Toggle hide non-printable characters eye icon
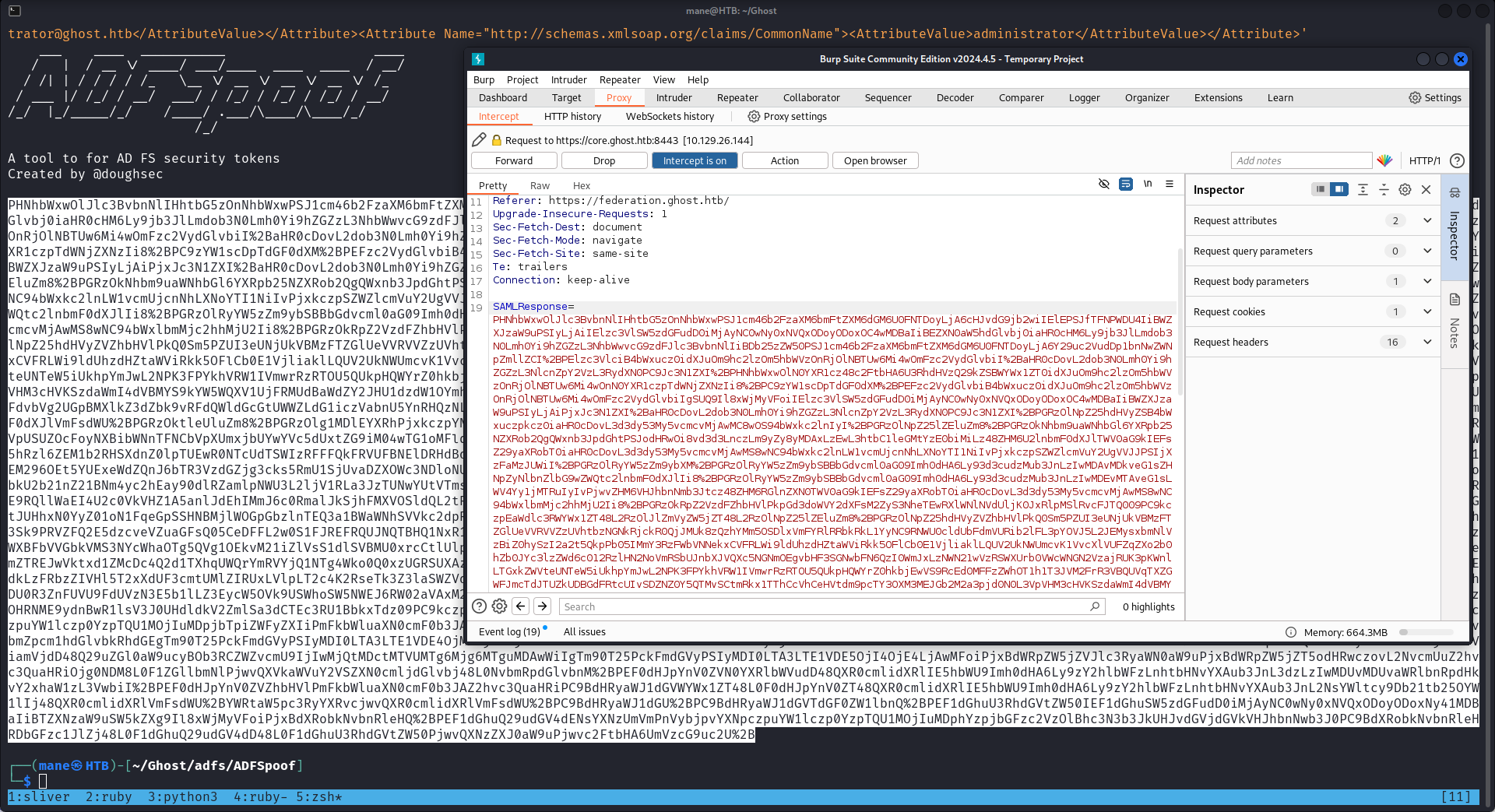The image size is (1495, 812). click(1103, 185)
